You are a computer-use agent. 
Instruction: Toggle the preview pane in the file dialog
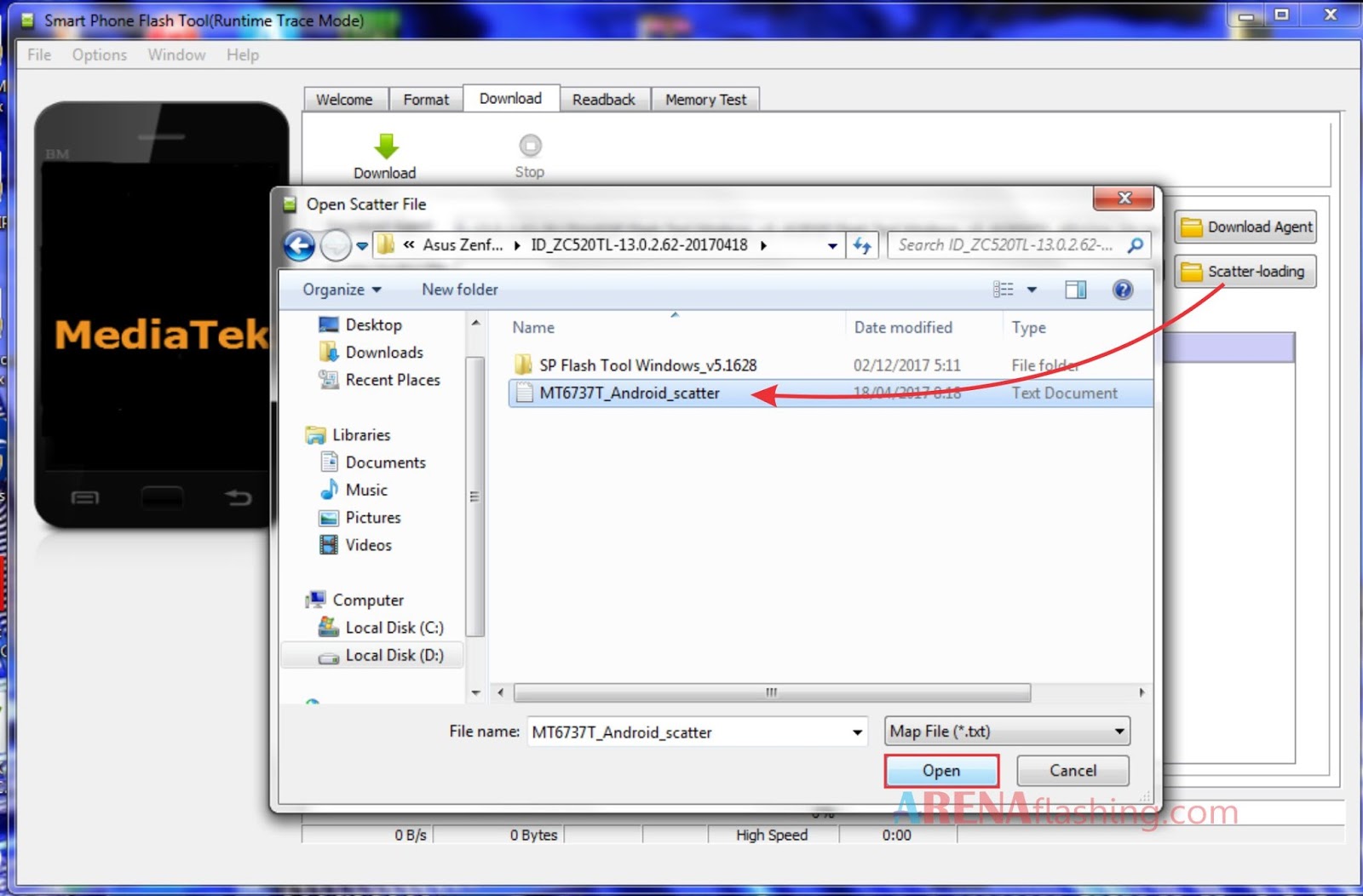click(1074, 290)
